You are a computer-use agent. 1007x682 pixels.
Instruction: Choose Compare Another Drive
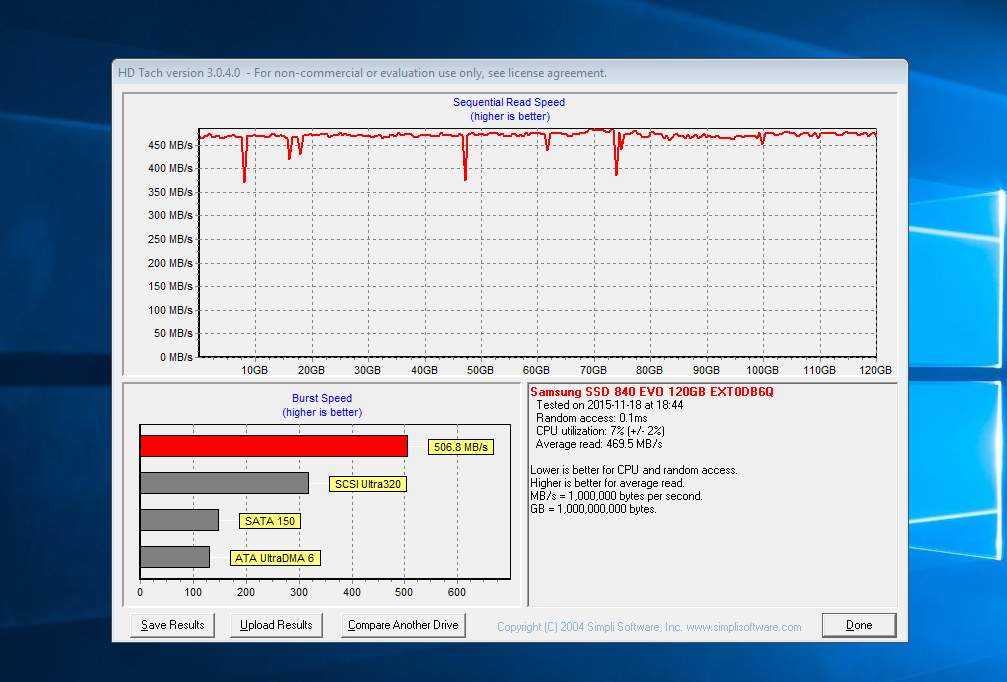tap(403, 625)
